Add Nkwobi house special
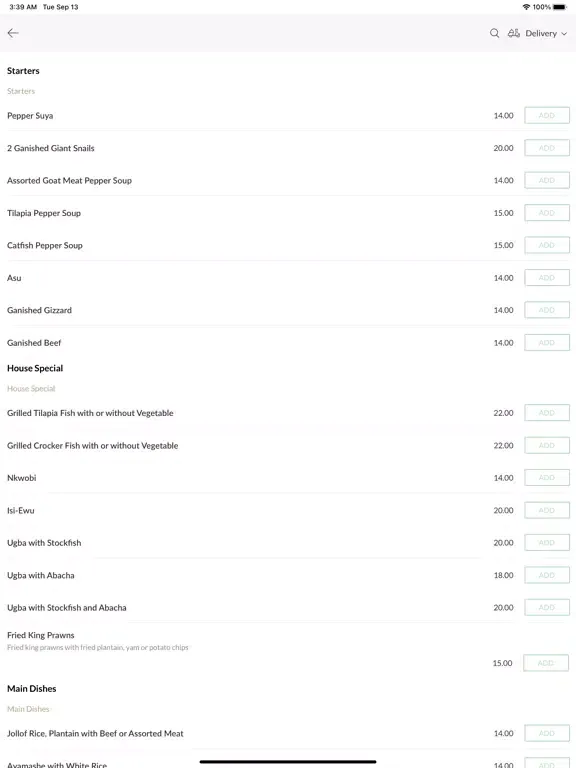 pyautogui.click(x=547, y=478)
